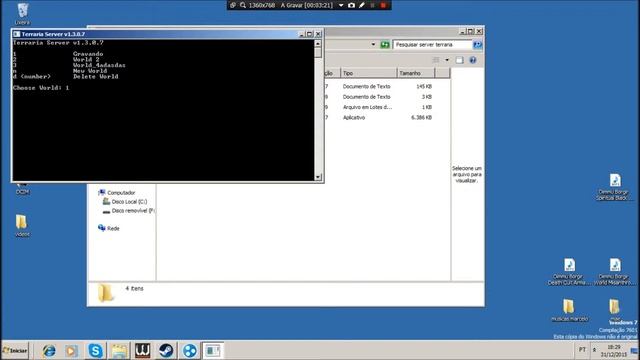Select Computador in the navigation pane
Image resolution: width=640 pixels, height=360 pixels.
(117, 193)
